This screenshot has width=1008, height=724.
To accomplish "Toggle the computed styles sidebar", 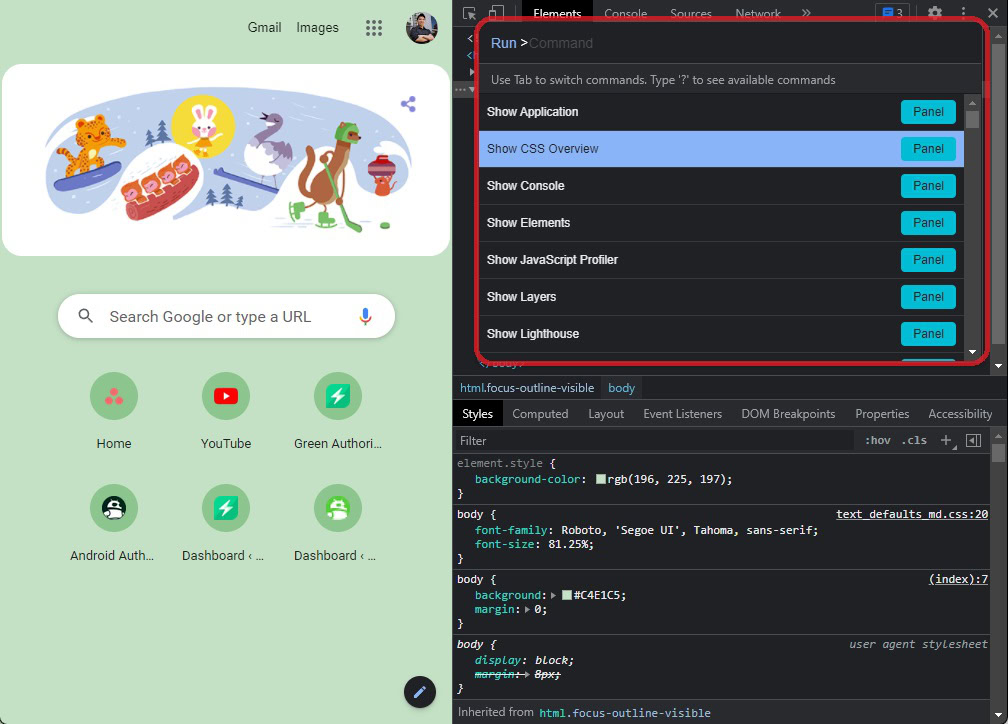I will click(973, 440).
